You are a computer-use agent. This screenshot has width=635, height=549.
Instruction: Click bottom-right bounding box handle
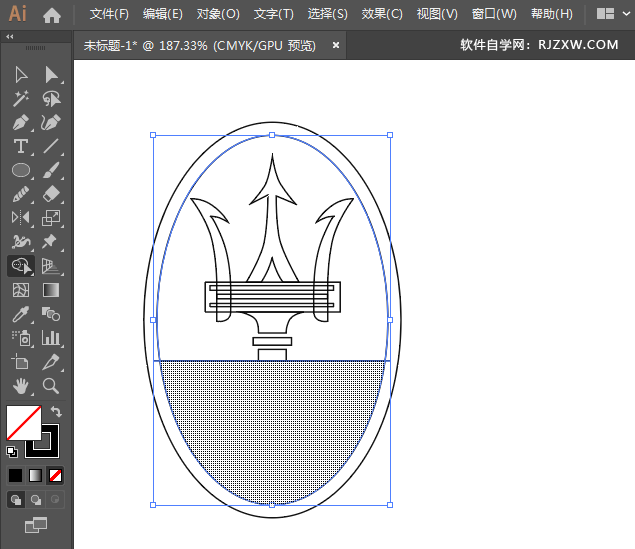(x=390, y=505)
